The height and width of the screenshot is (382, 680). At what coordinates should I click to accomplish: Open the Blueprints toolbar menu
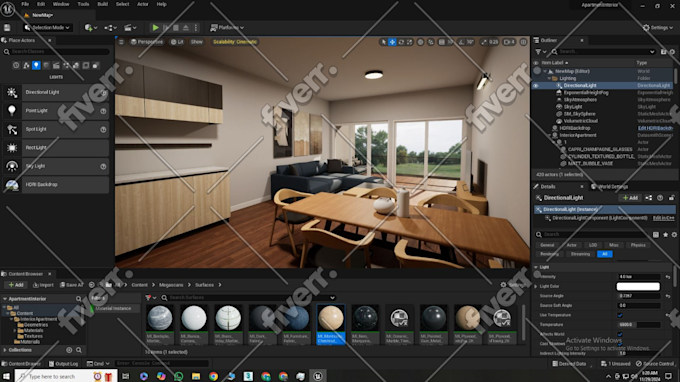click(x=110, y=28)
